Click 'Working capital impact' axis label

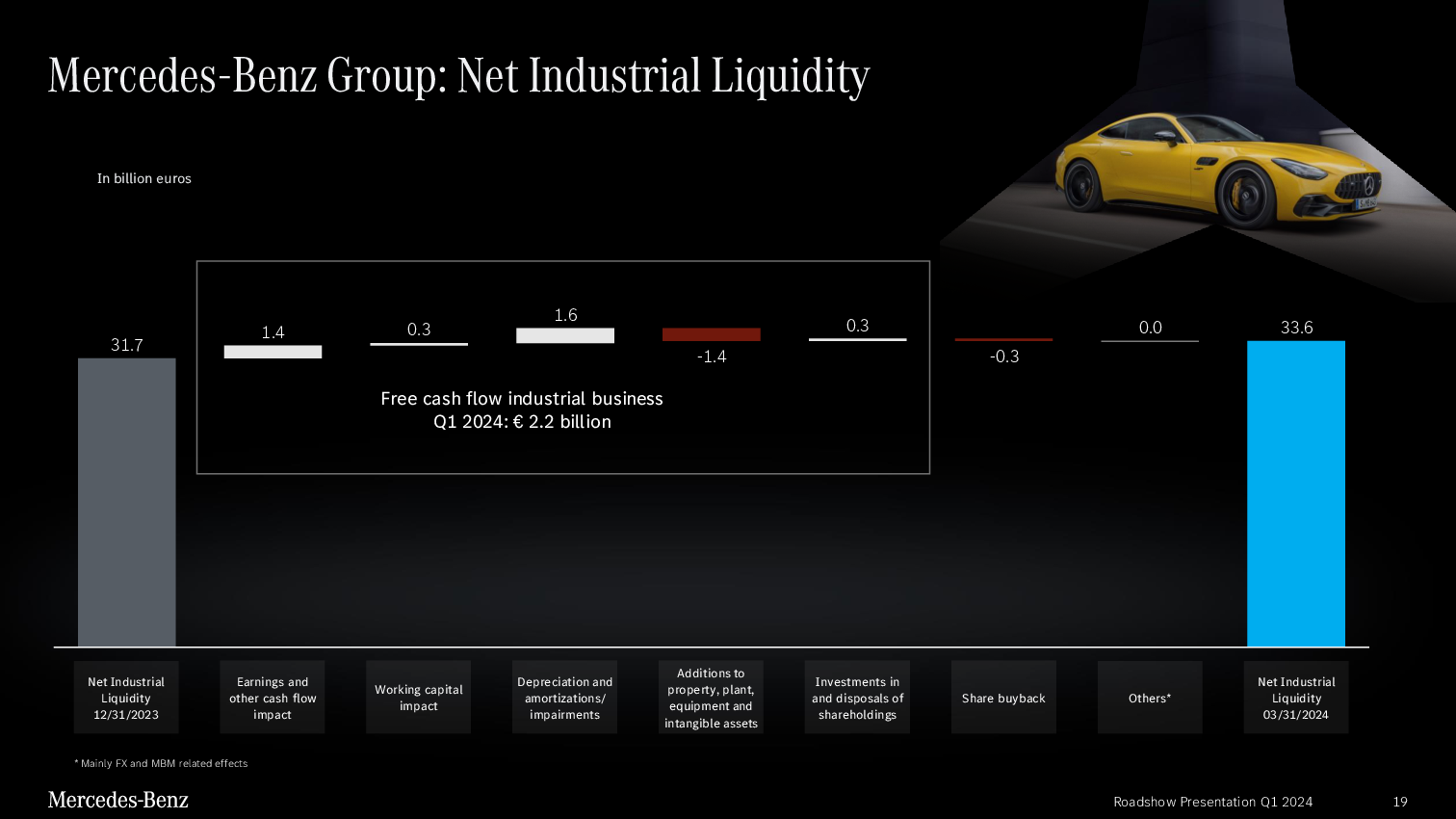[419, 698]
